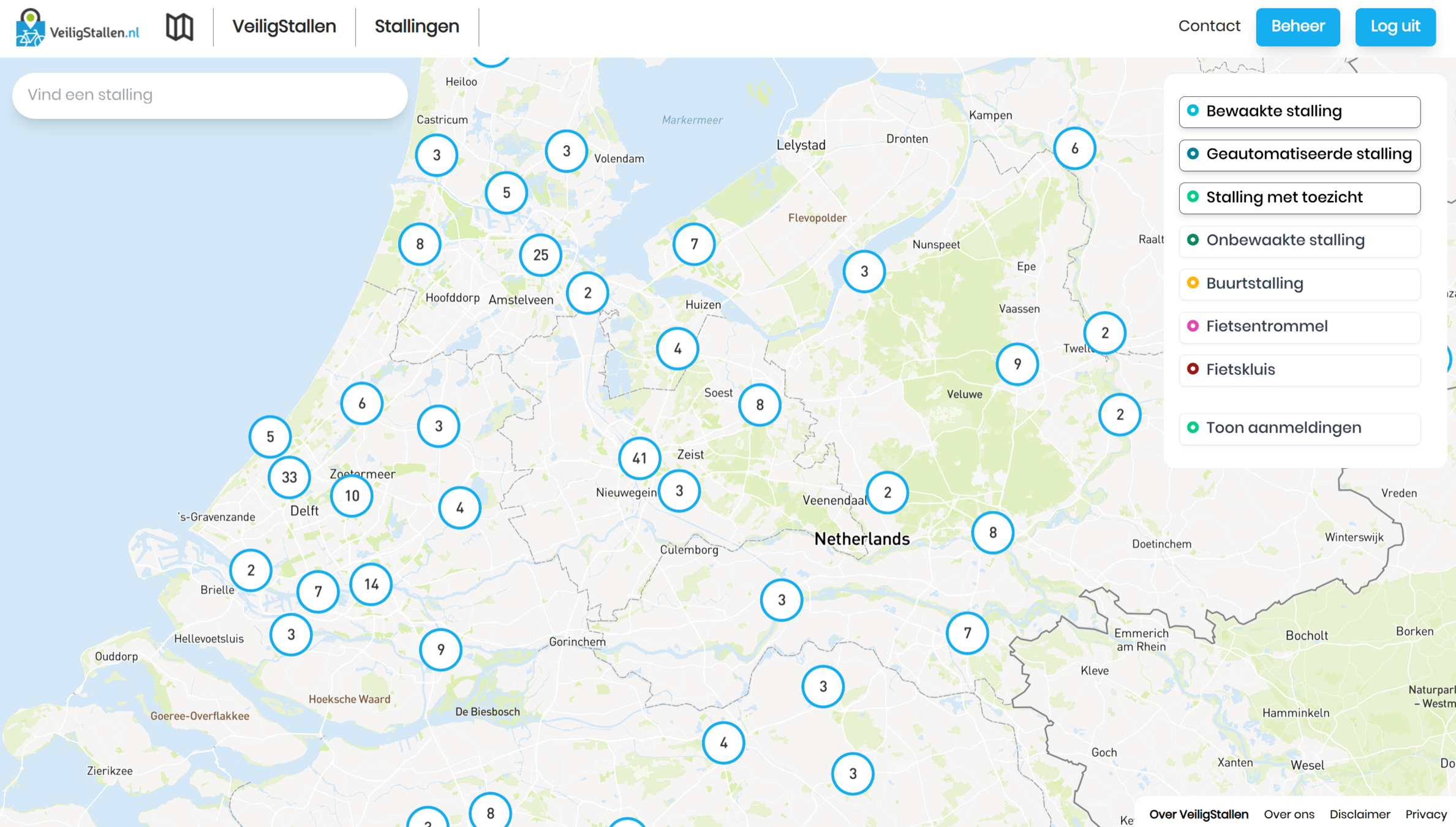
Task: Click the Beheer button
Action: tap(1297, 27)
